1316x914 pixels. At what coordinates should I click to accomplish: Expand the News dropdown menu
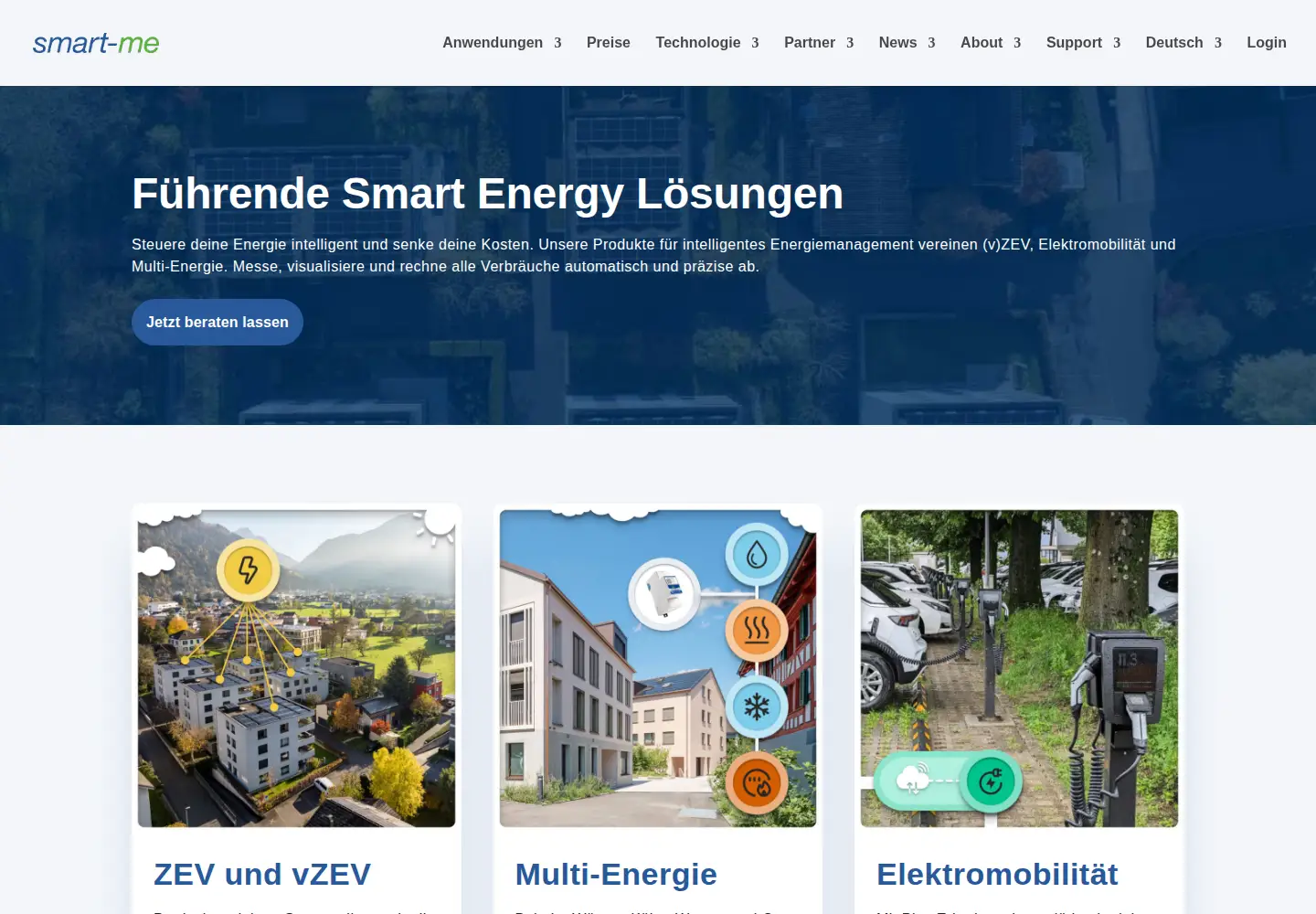[x=907, y=43]
